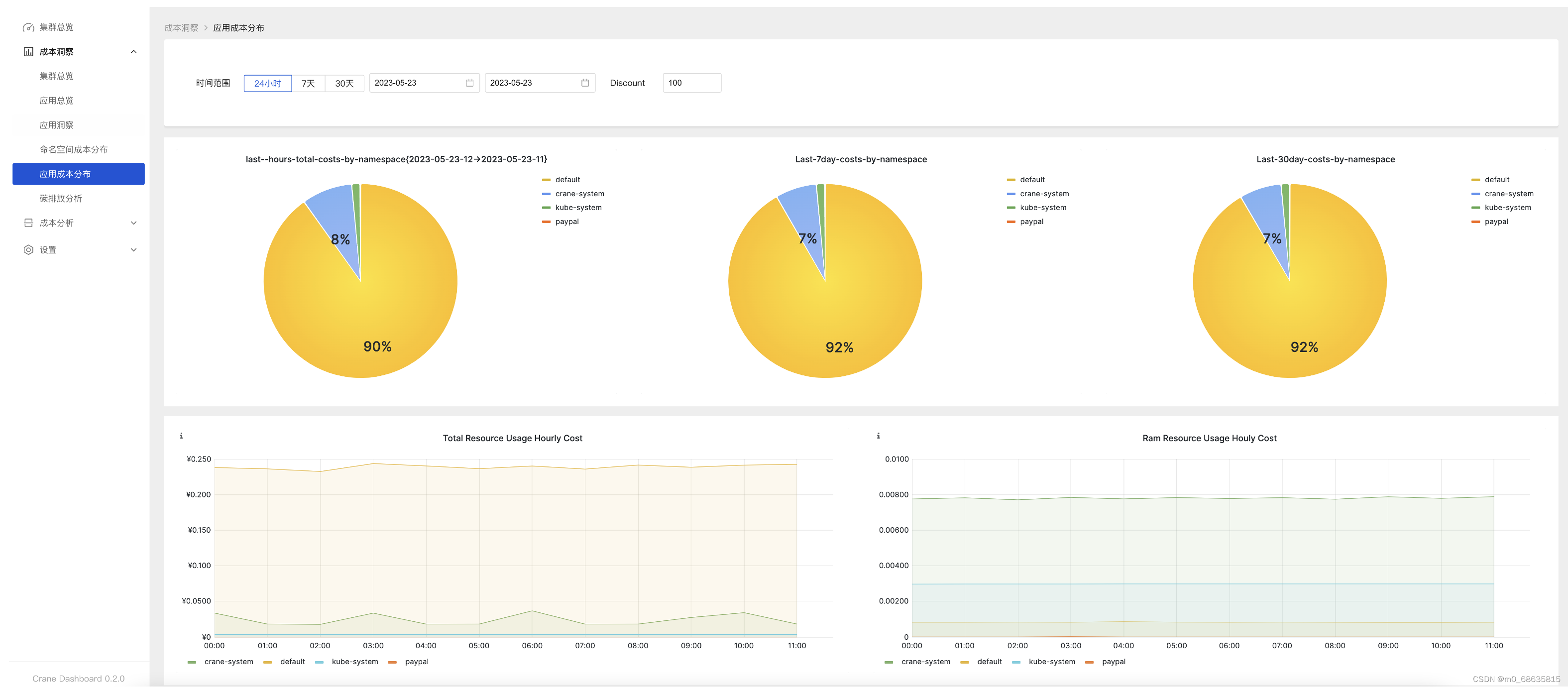Click the Last-30day-costs-by-namespace chart title
1568x688 pixels.
pos(1326,159)
